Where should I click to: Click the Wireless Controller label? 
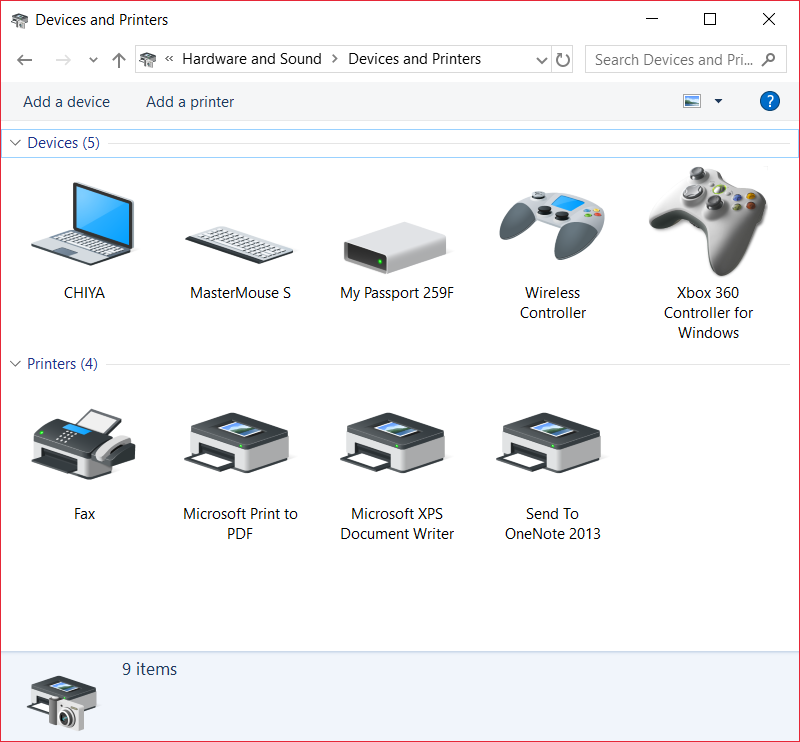tap(553, 303)
